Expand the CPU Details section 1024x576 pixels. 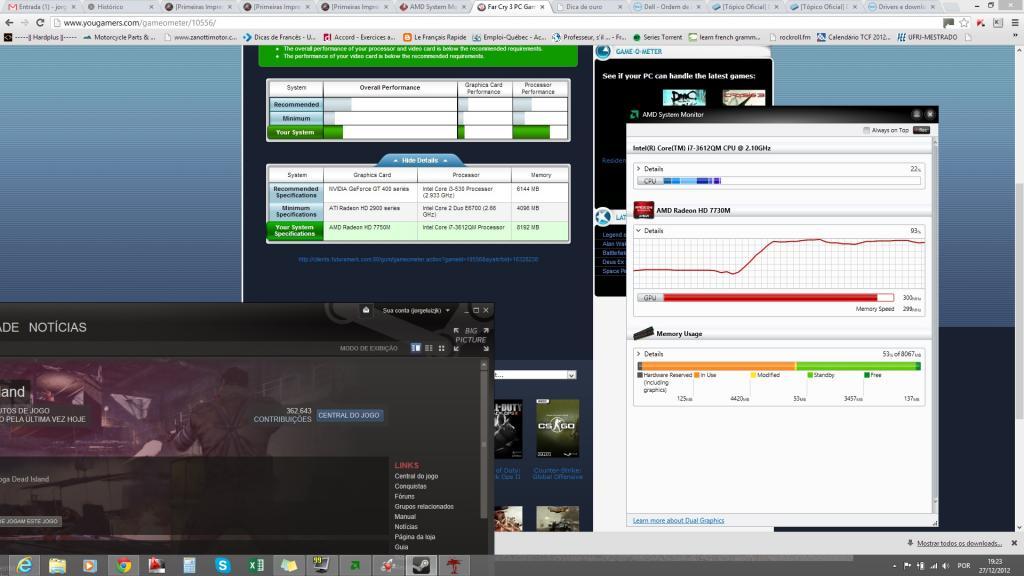tap(639, 168)
